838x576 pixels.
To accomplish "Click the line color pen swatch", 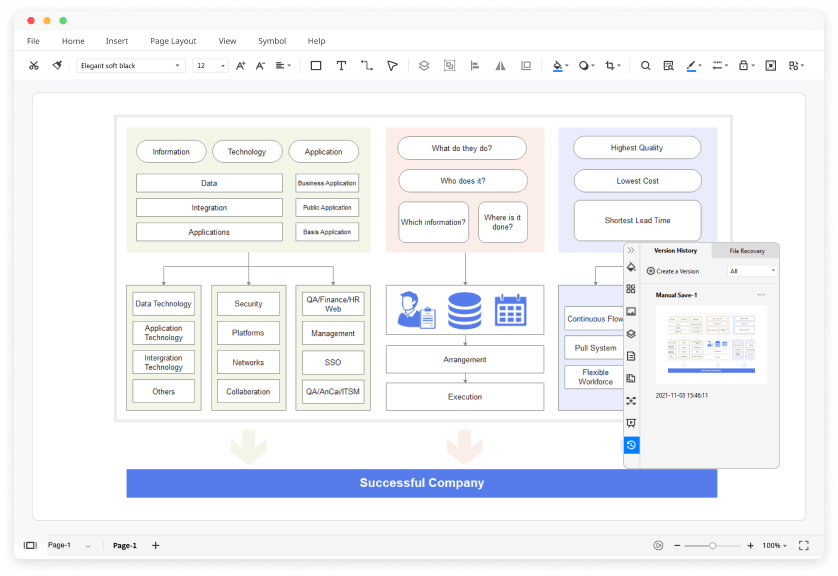I will 691,66.
